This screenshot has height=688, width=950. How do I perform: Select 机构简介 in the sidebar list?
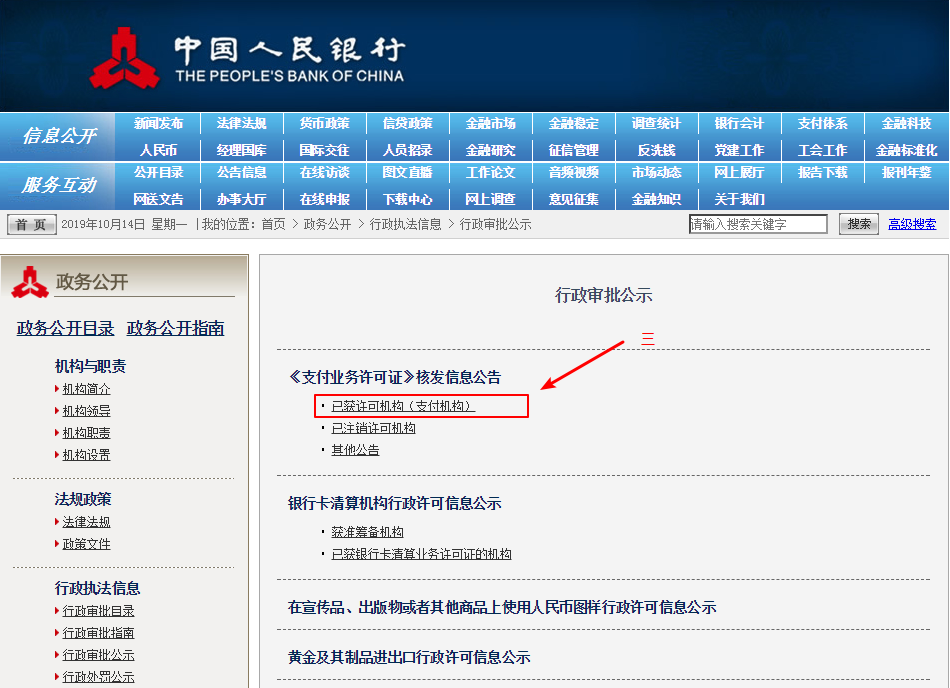click(86, 389)
